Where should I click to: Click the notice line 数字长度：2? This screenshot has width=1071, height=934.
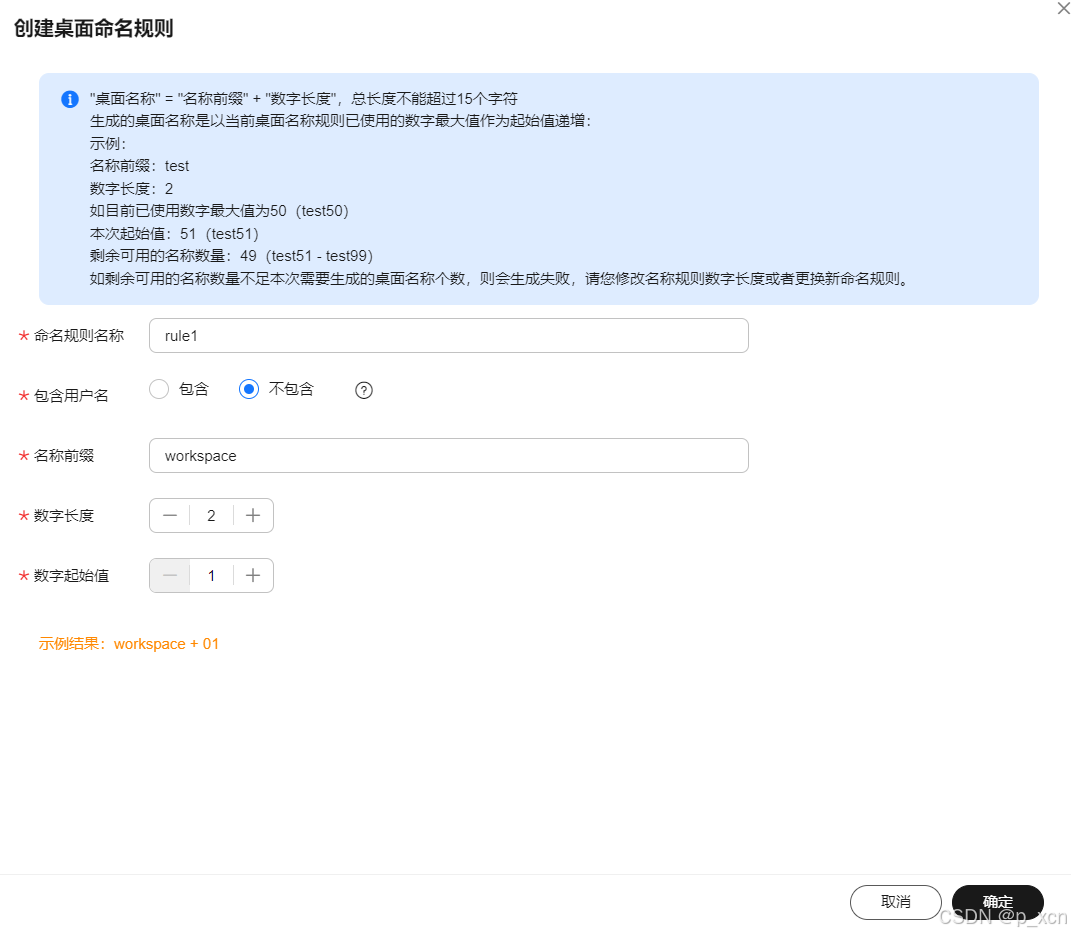click(132, 189)
